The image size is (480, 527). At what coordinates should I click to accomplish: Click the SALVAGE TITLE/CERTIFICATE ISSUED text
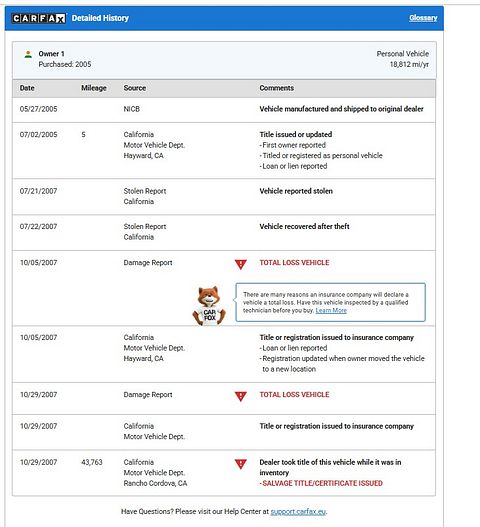pos(322,483)
